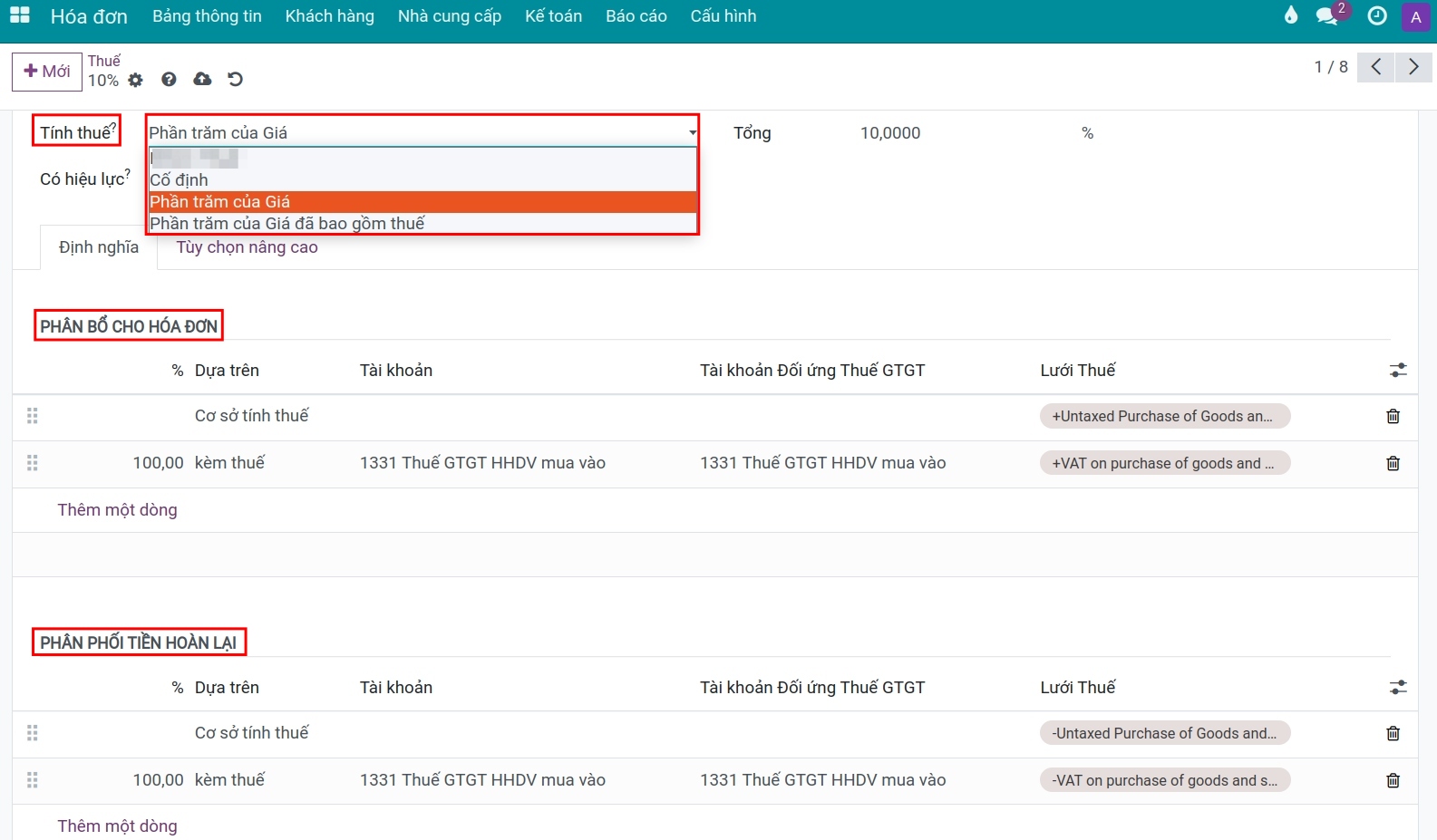The image size is (1437, 840).
Task: Open column options for refund distribution table
Action: pyautogui.click(x=1398, y=688)
